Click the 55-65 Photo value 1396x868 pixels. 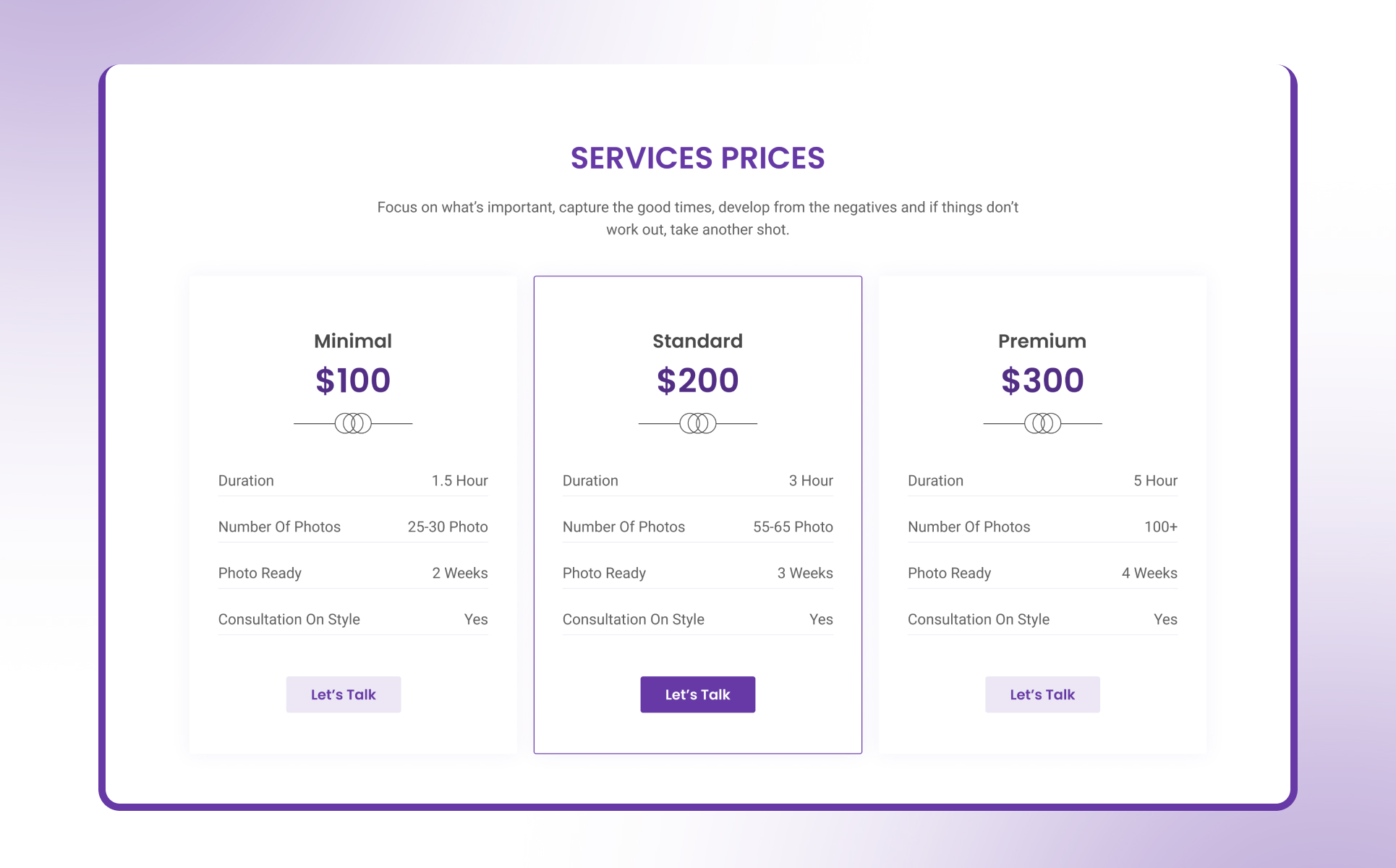pyautogui.click(x=793, y=527)
